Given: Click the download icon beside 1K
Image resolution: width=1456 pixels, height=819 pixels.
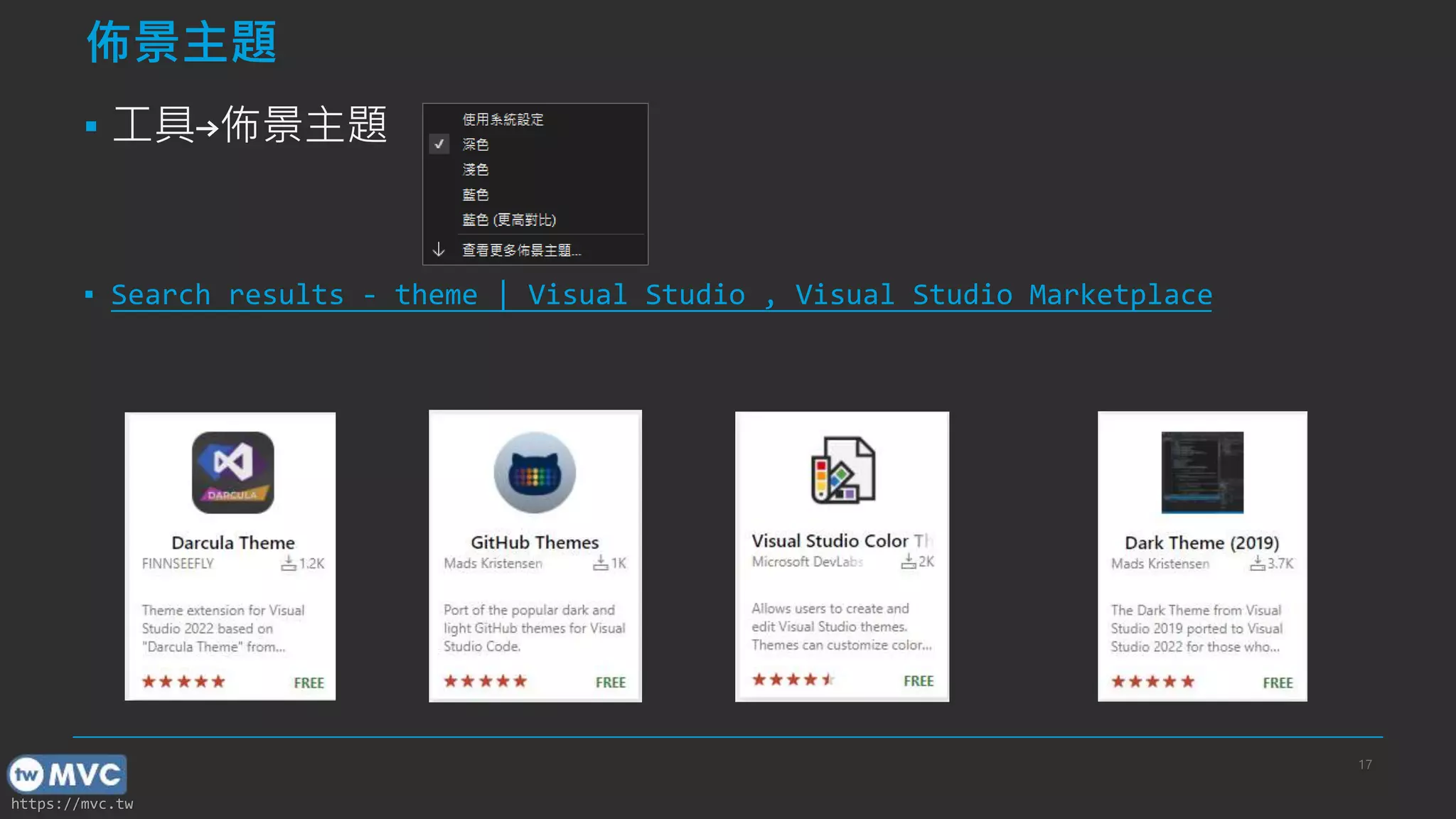Looking at the screenshot, I should pos(601,563).
